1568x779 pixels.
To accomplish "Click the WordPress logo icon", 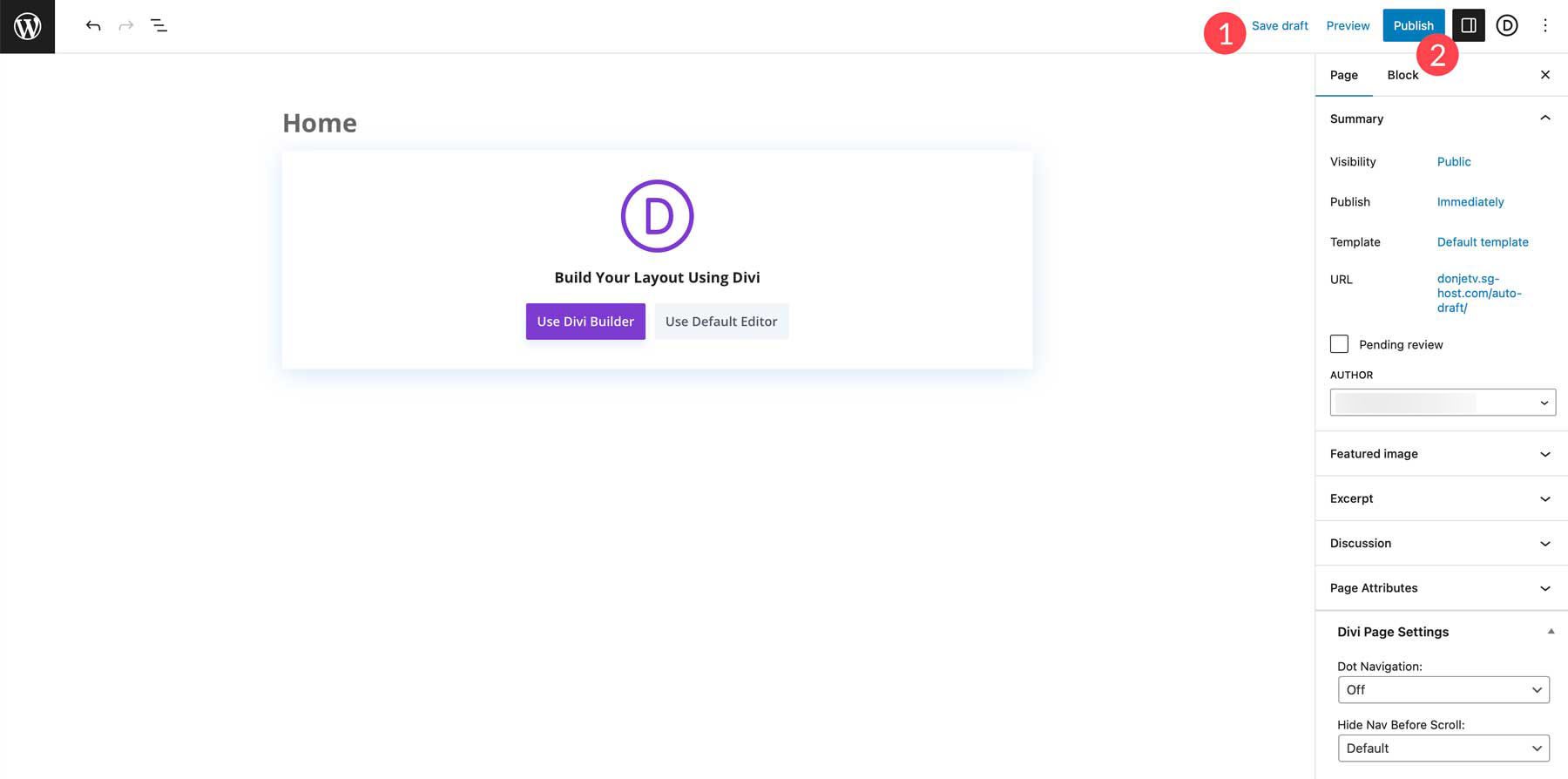I will click(27, 26).
